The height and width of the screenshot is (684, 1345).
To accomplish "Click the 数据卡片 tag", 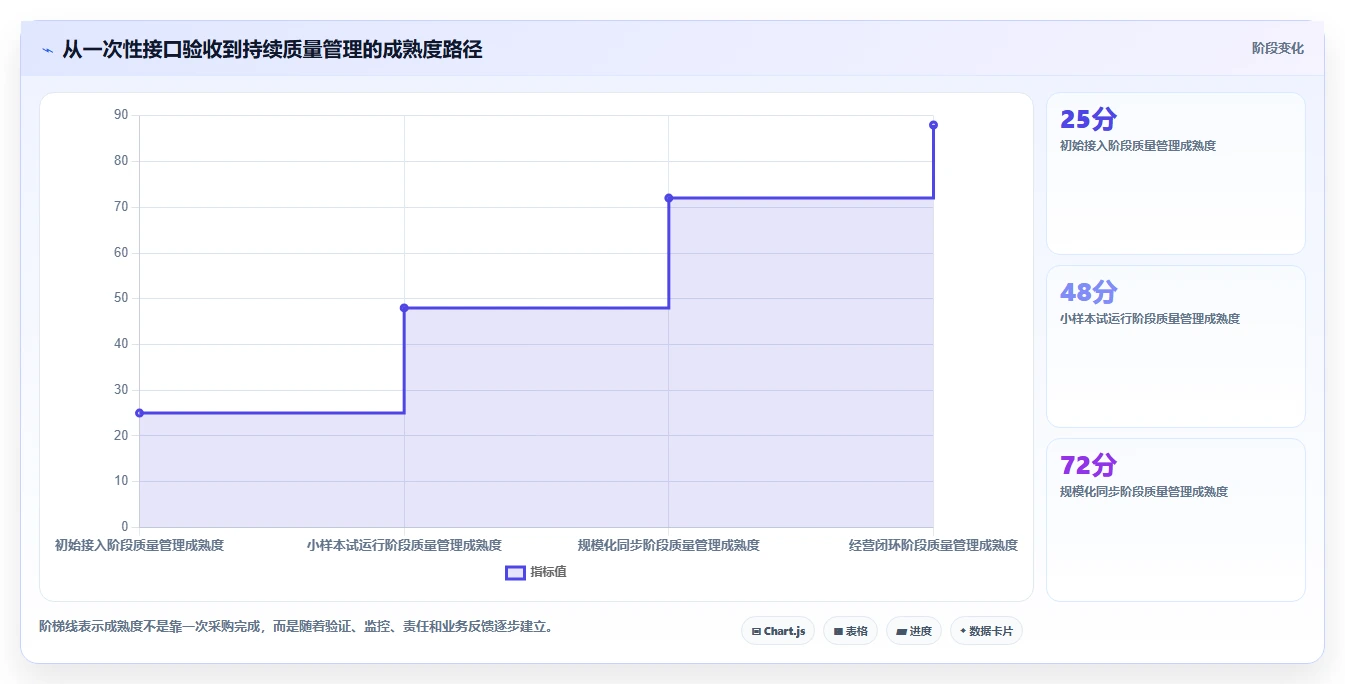I will coord(986,631).
